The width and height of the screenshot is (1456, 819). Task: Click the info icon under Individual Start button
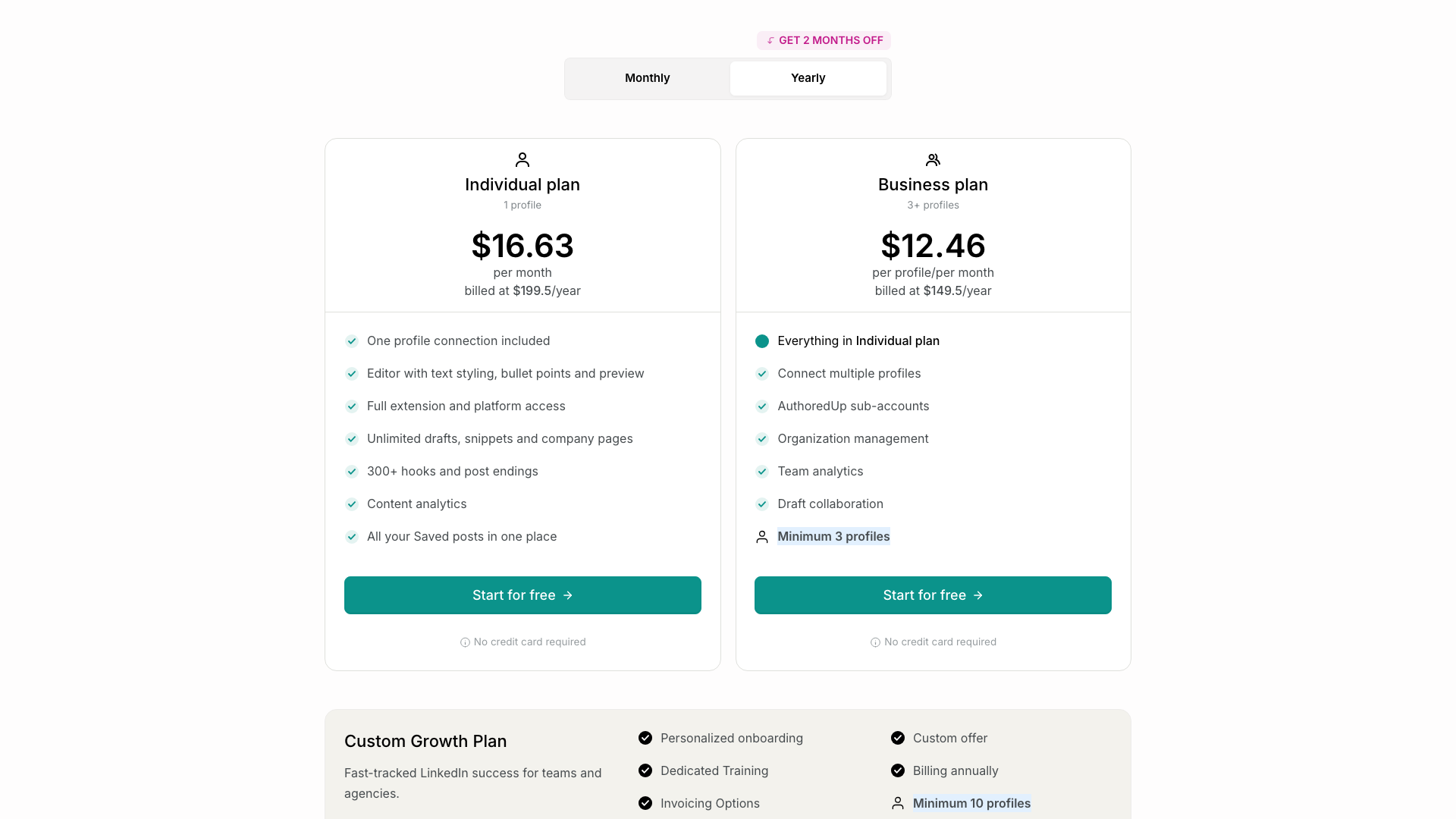(463, 642)
